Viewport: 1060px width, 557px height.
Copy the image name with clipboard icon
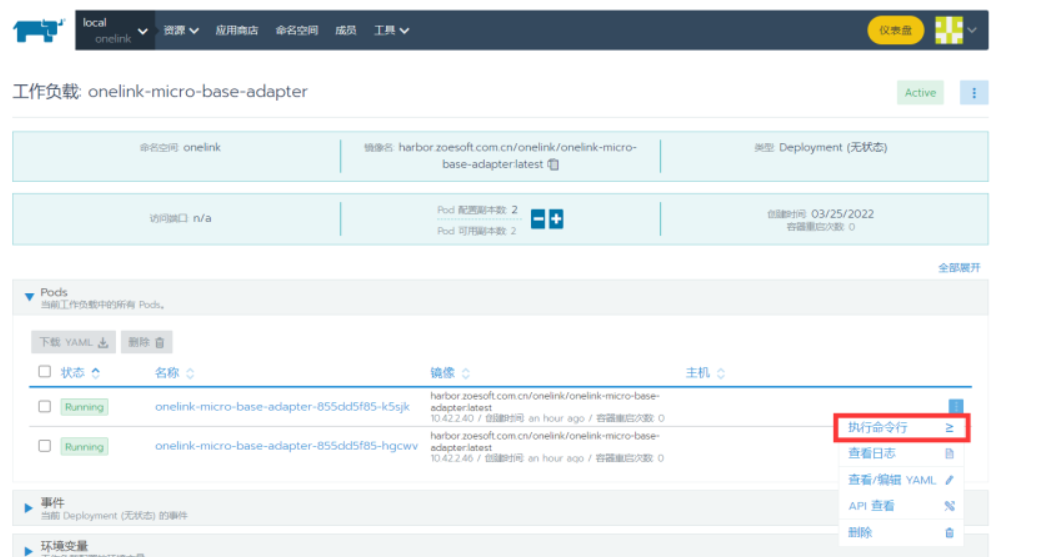point(553,164)
